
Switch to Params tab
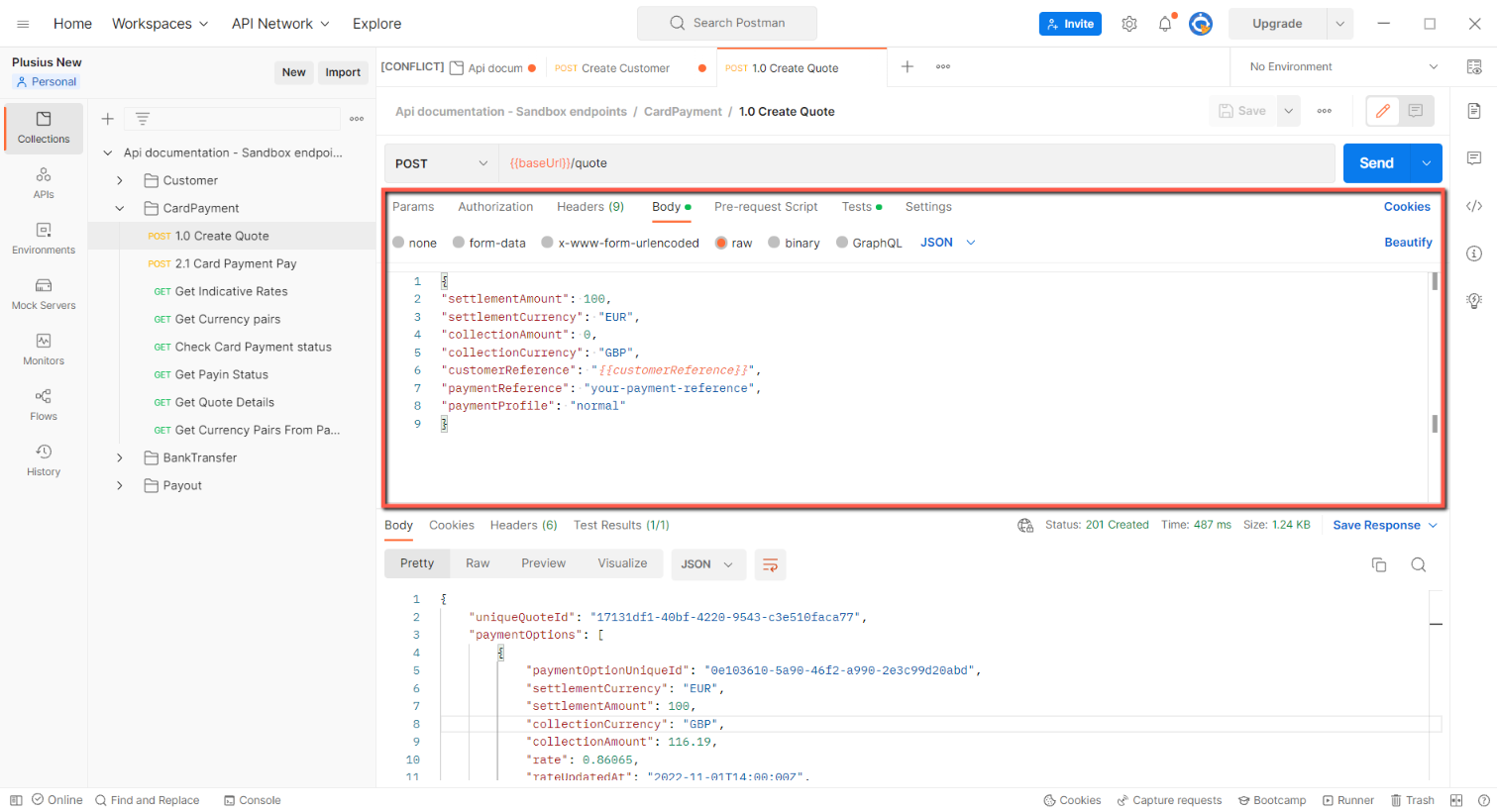(413, 207)
